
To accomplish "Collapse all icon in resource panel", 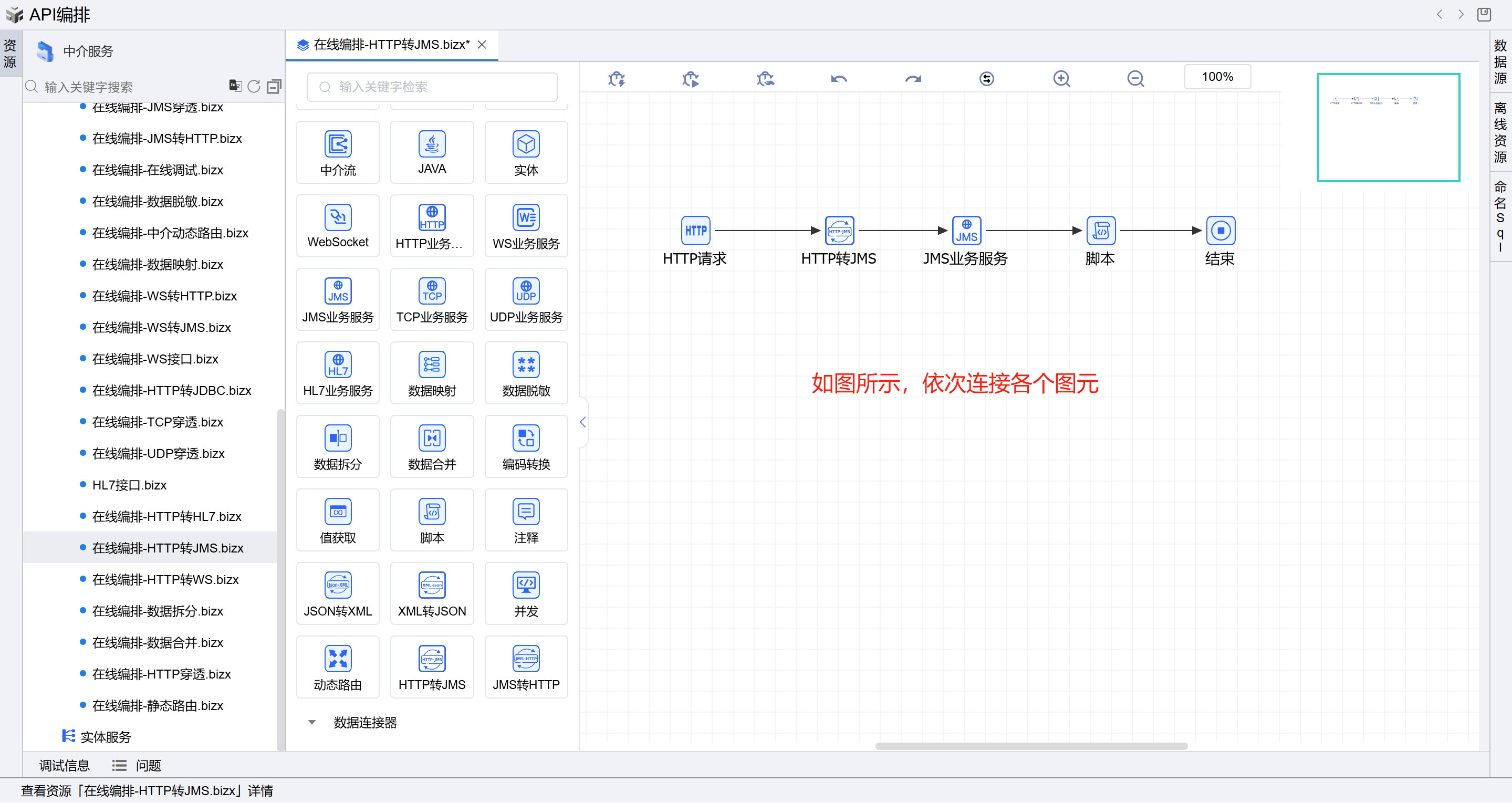I will coord(274,86).
